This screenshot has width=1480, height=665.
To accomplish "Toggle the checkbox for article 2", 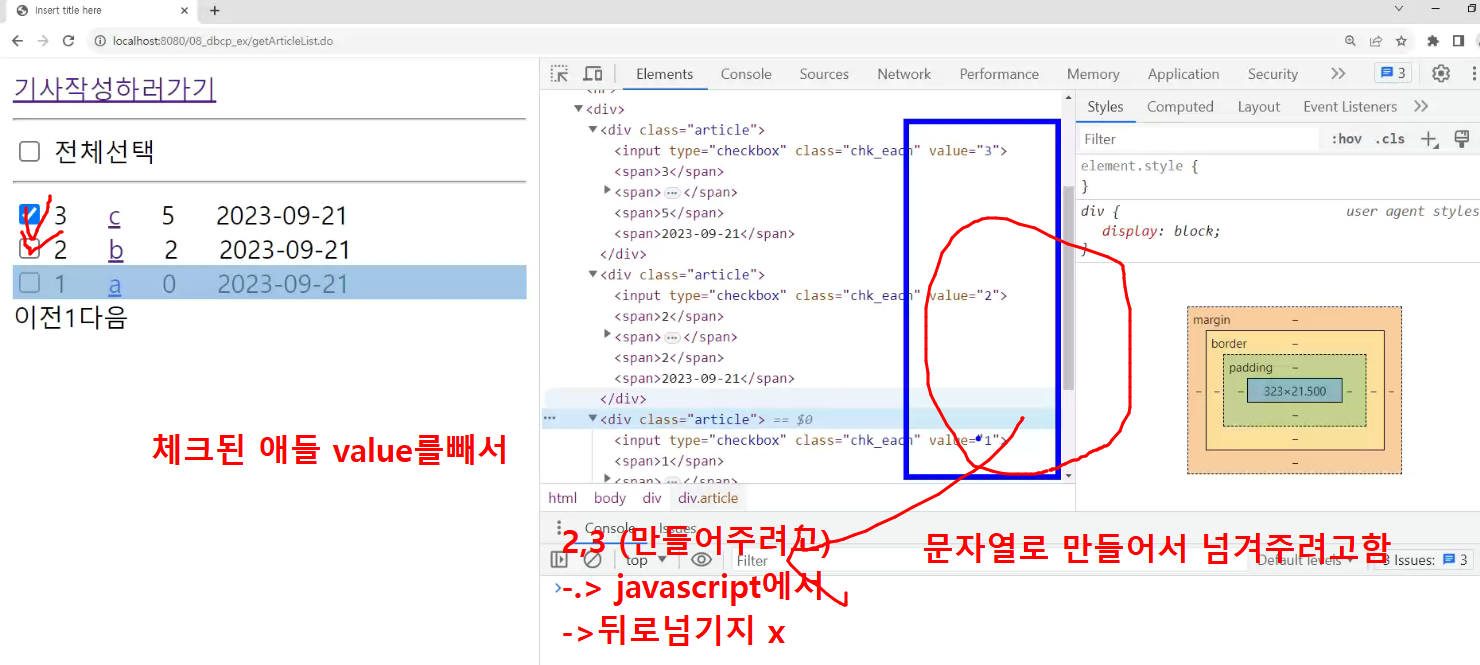I will tap(30, 248).
